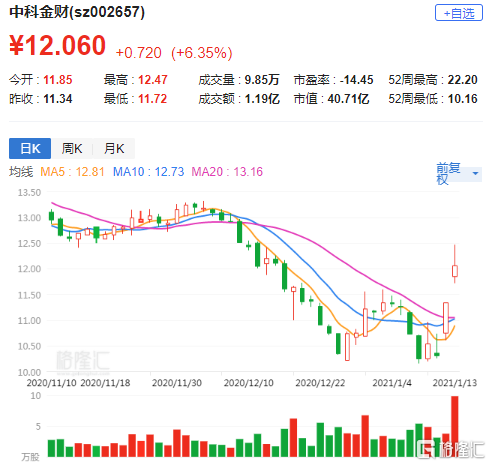This screenshot has width=491, height=466.
Task: Click the 52周最高 value 22.20
Action: click(463, 80)
